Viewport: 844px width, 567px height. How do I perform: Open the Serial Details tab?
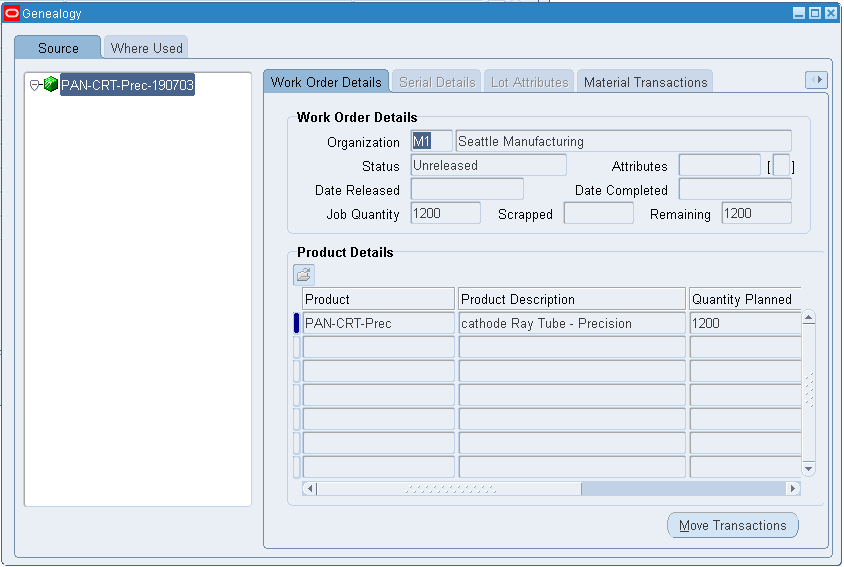pos(437,82)
